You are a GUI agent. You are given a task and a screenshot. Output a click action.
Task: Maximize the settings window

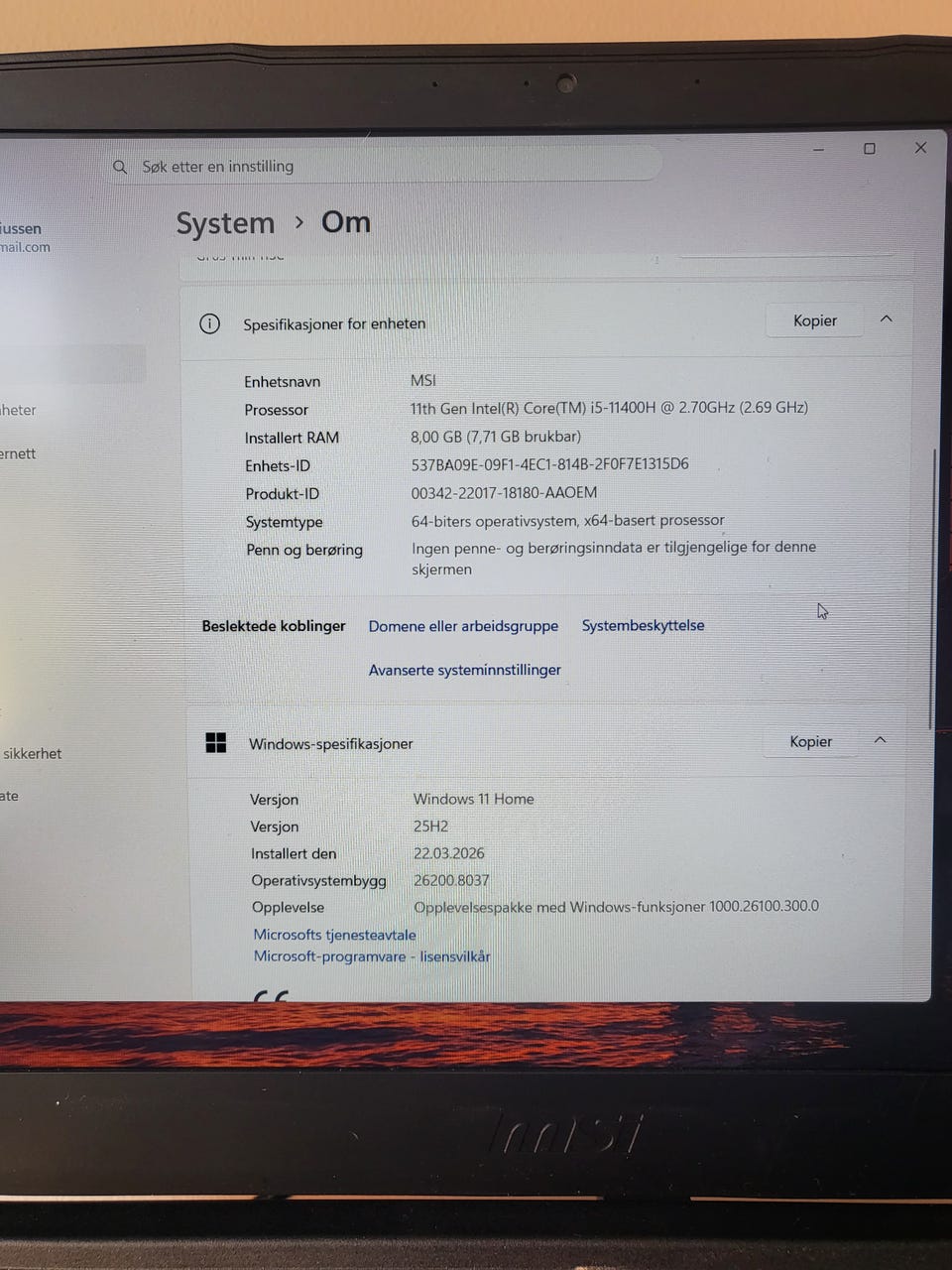pyautogui.click(x=870, y=149)
